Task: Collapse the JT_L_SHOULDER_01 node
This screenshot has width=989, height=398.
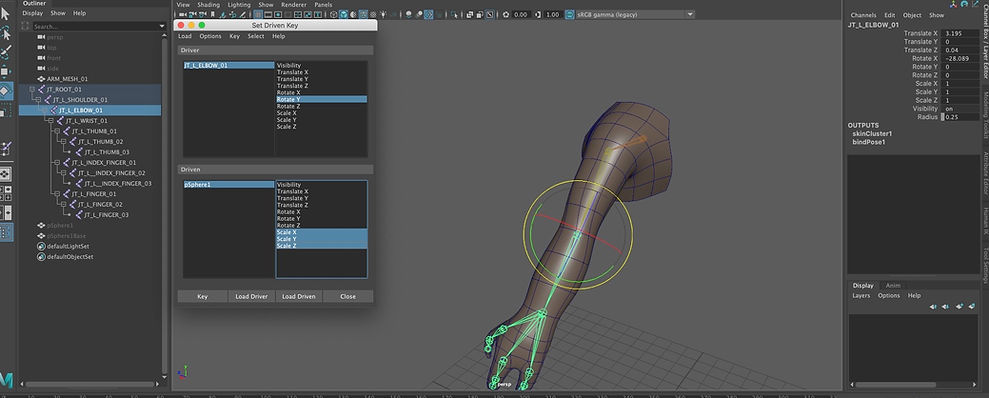Action: click(x=38, y=100)
